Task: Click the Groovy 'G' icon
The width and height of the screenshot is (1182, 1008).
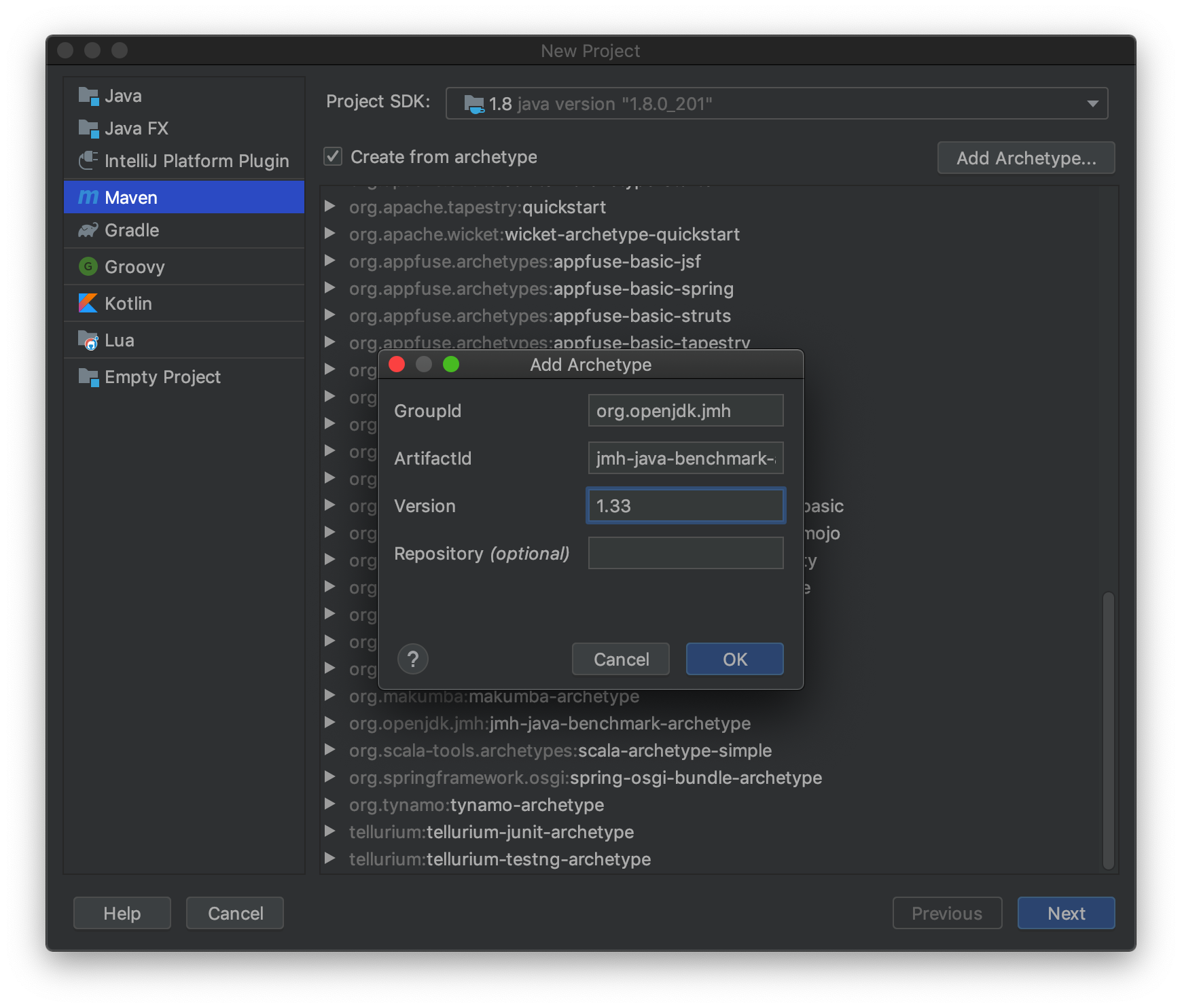Action: [88, 266]
